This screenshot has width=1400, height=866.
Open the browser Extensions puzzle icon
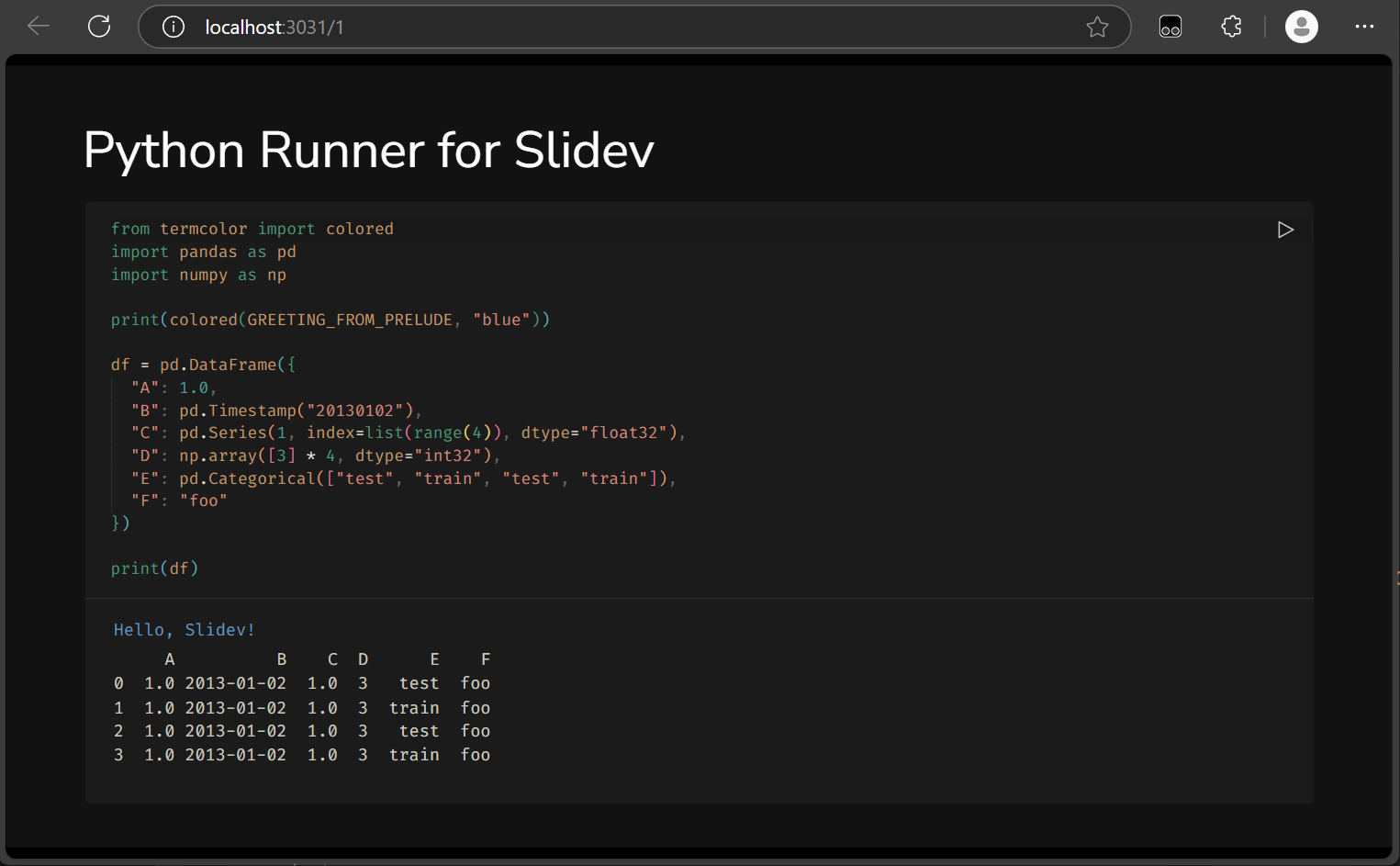1230,27
